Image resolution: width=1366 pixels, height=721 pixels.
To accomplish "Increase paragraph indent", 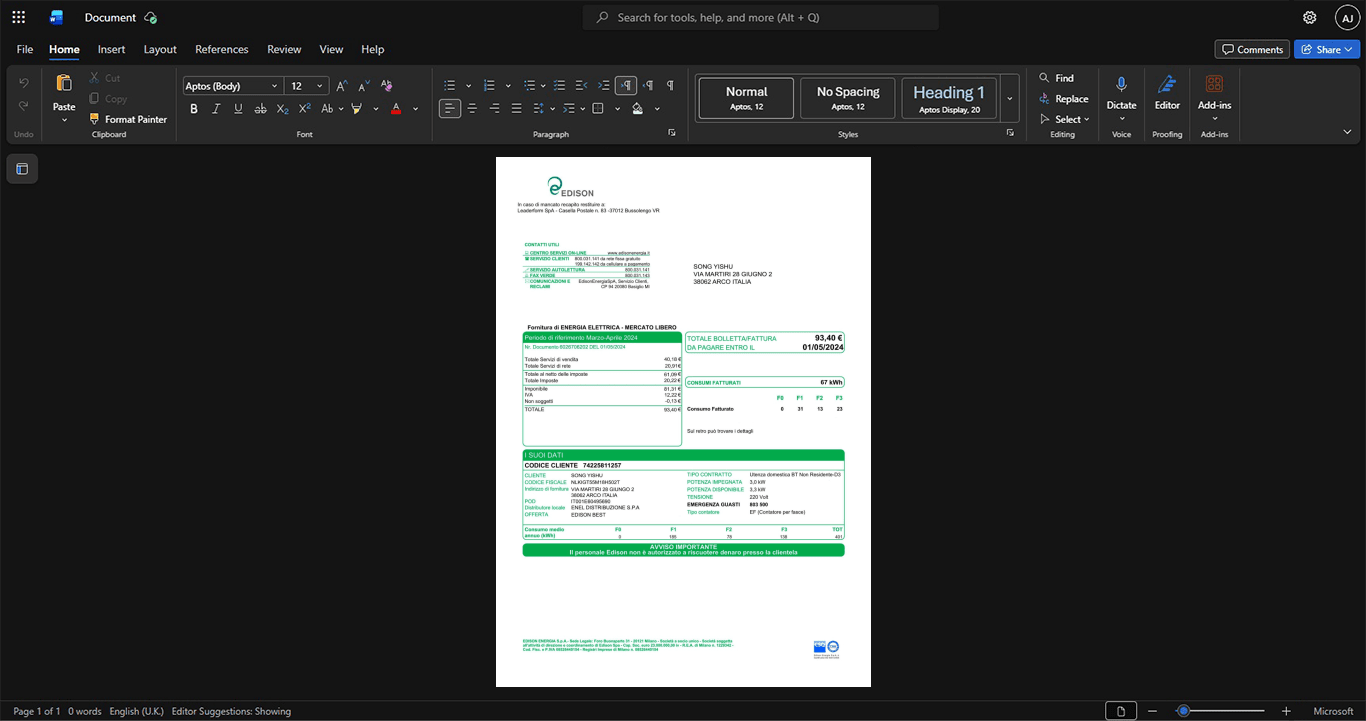I will tap(603, 86).
